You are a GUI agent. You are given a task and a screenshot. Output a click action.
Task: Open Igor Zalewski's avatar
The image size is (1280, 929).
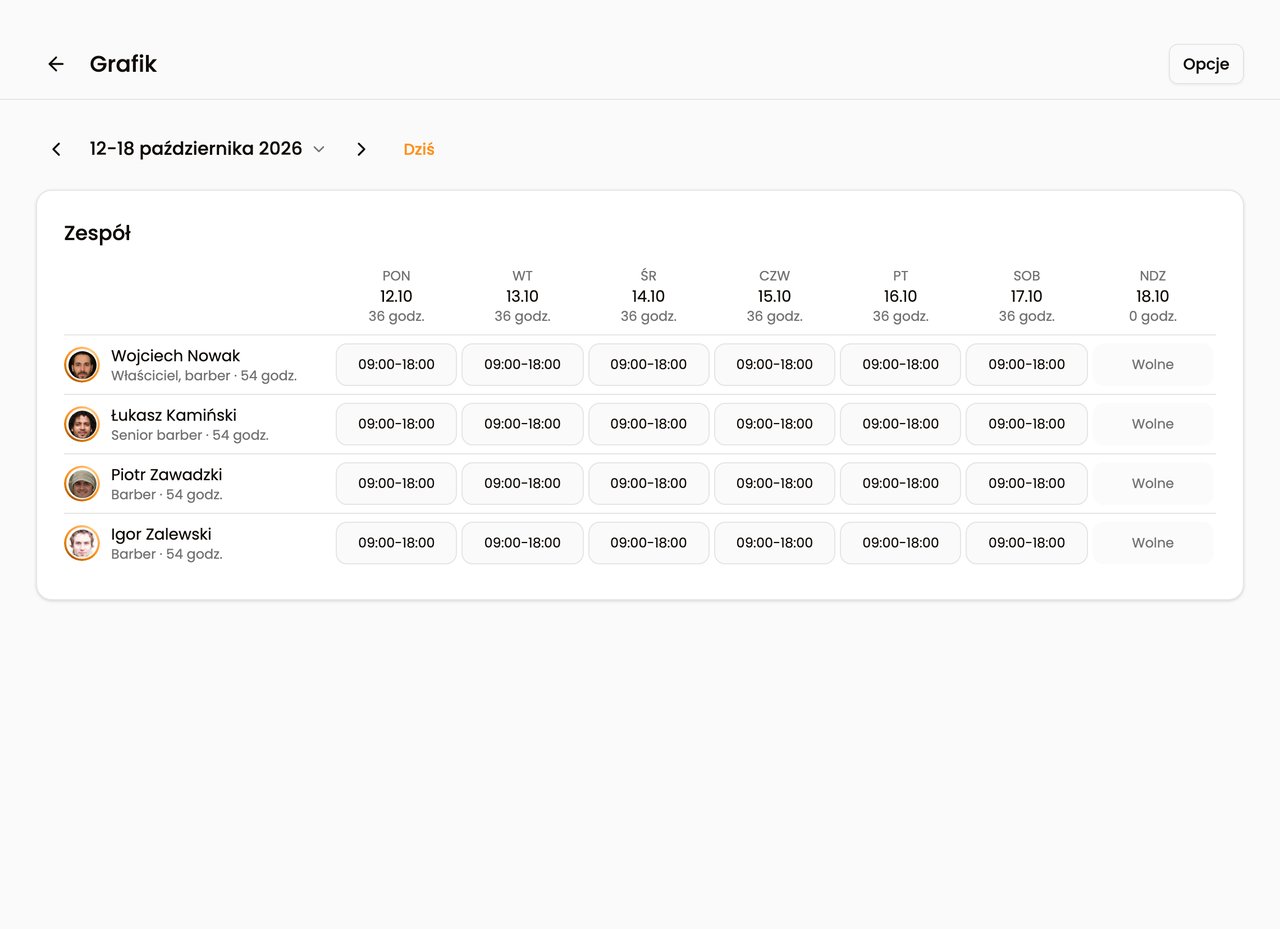point(82,543)
